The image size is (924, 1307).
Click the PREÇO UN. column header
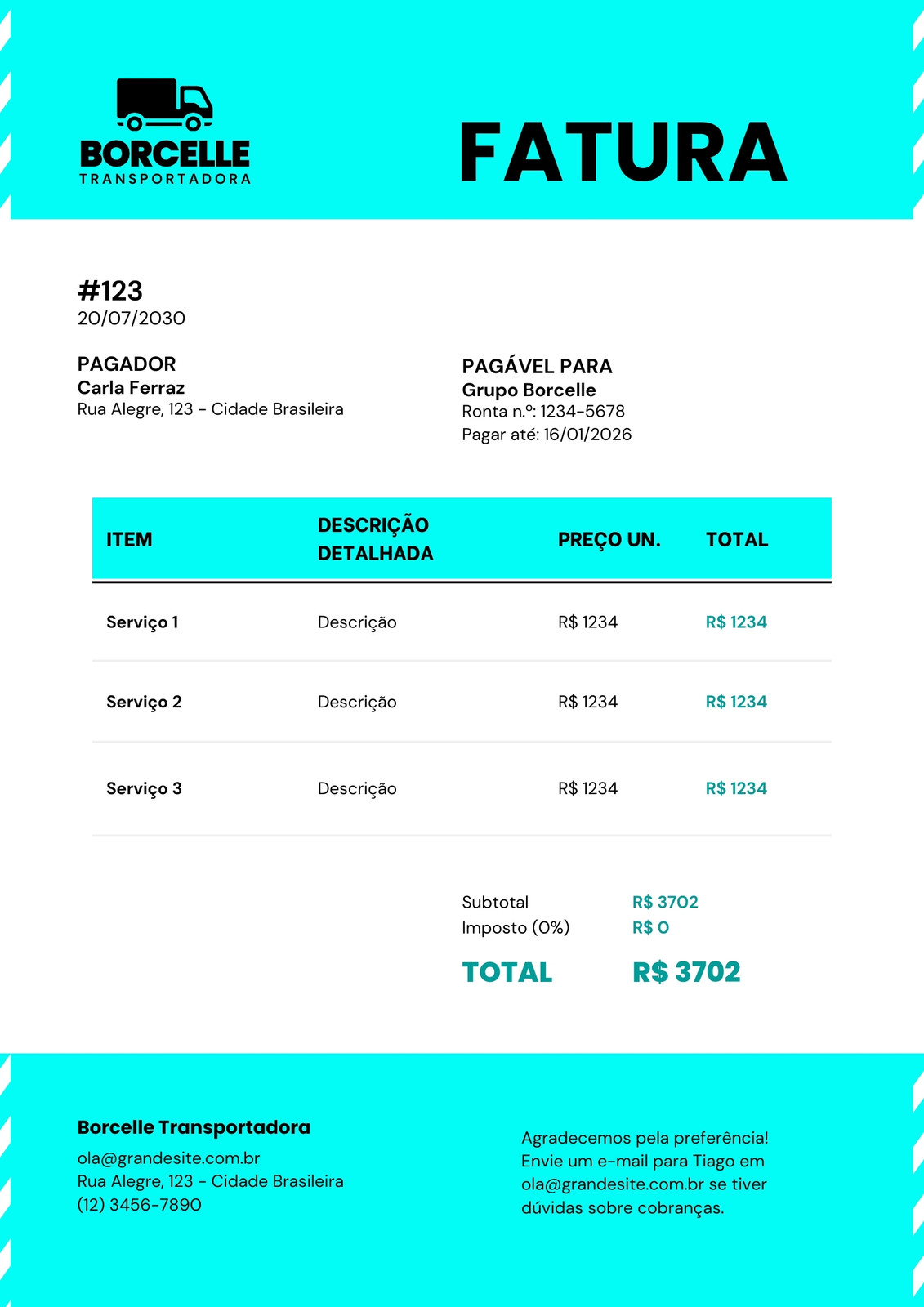pyautogui.click(x=609, y=540)
